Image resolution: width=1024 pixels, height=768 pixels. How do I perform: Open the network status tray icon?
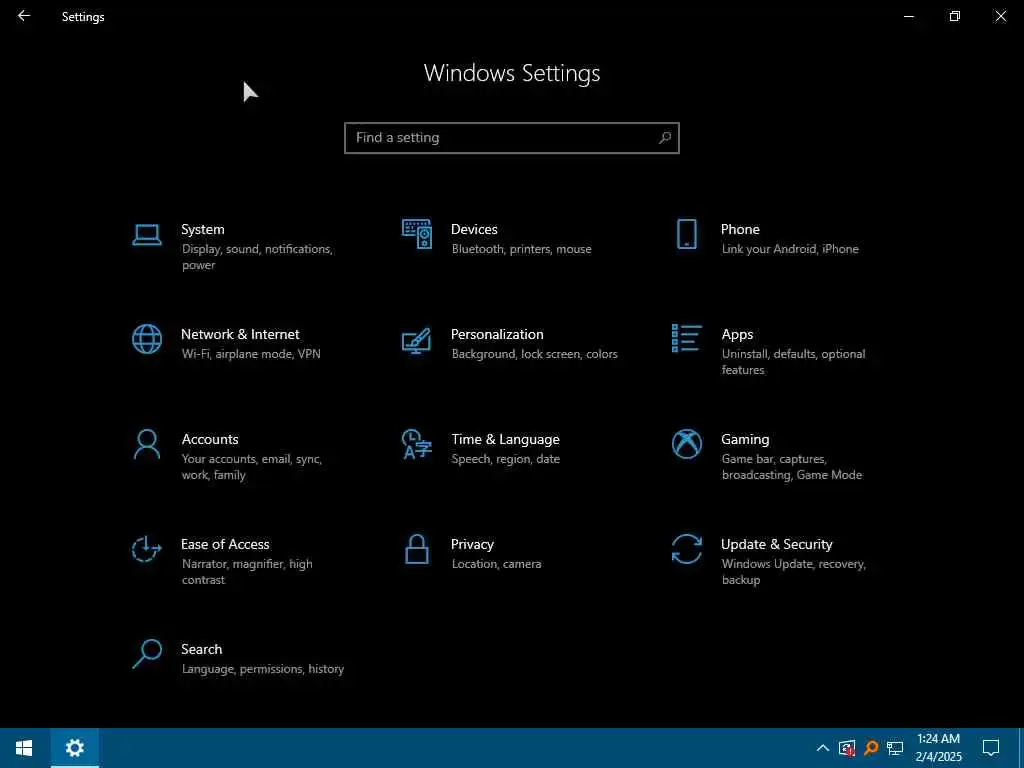[895, 748]
